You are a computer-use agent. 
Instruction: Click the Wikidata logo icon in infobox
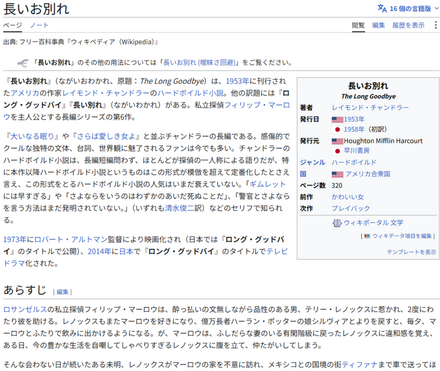point(367,236)
